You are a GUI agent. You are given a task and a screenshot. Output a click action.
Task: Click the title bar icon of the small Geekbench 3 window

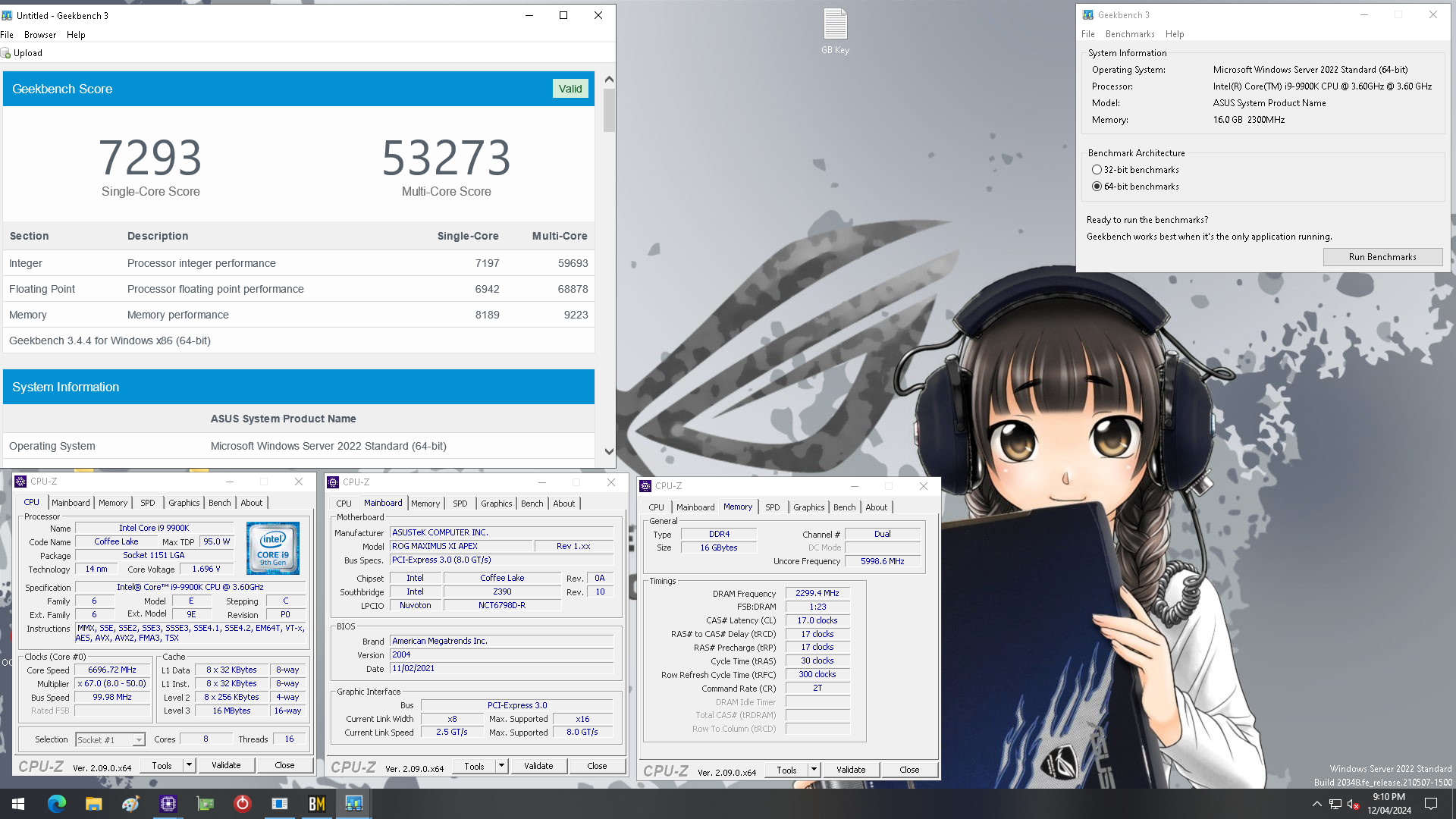1088,15
